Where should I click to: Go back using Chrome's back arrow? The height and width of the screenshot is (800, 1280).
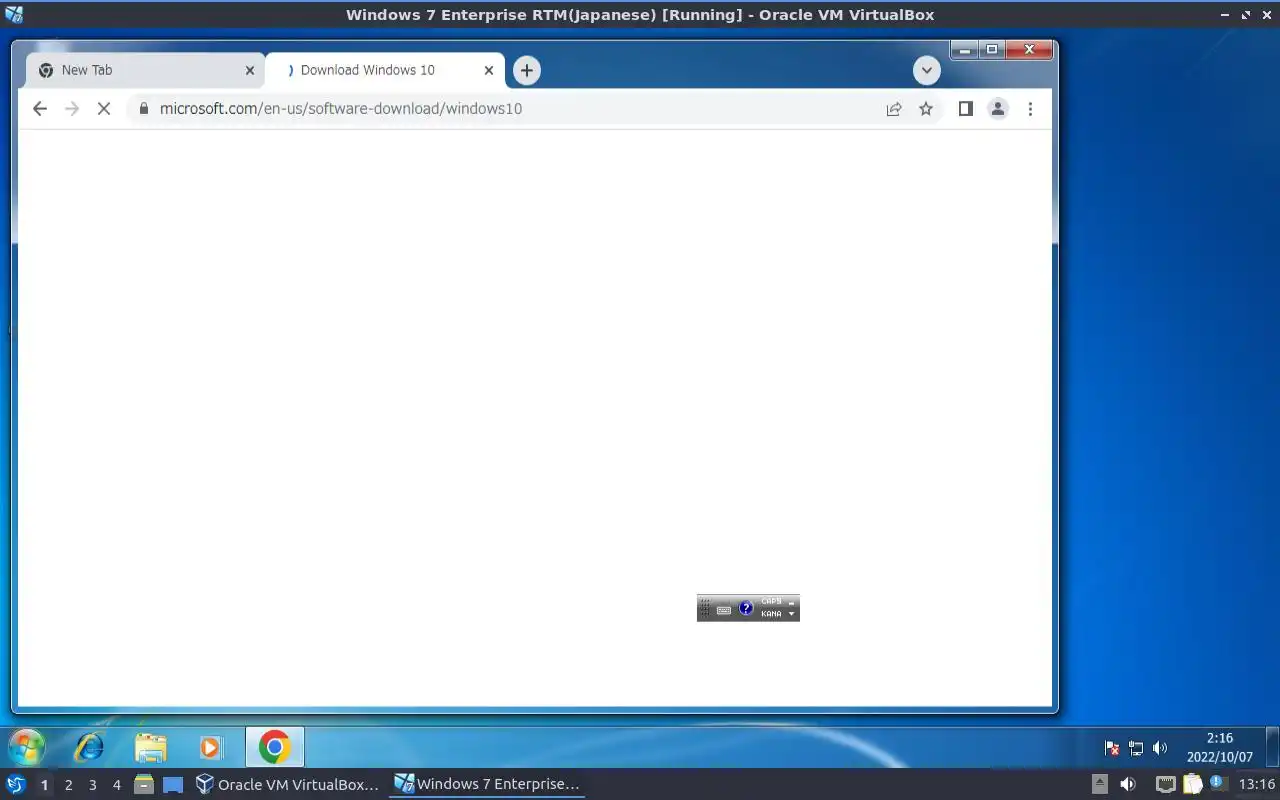[40, 109]
